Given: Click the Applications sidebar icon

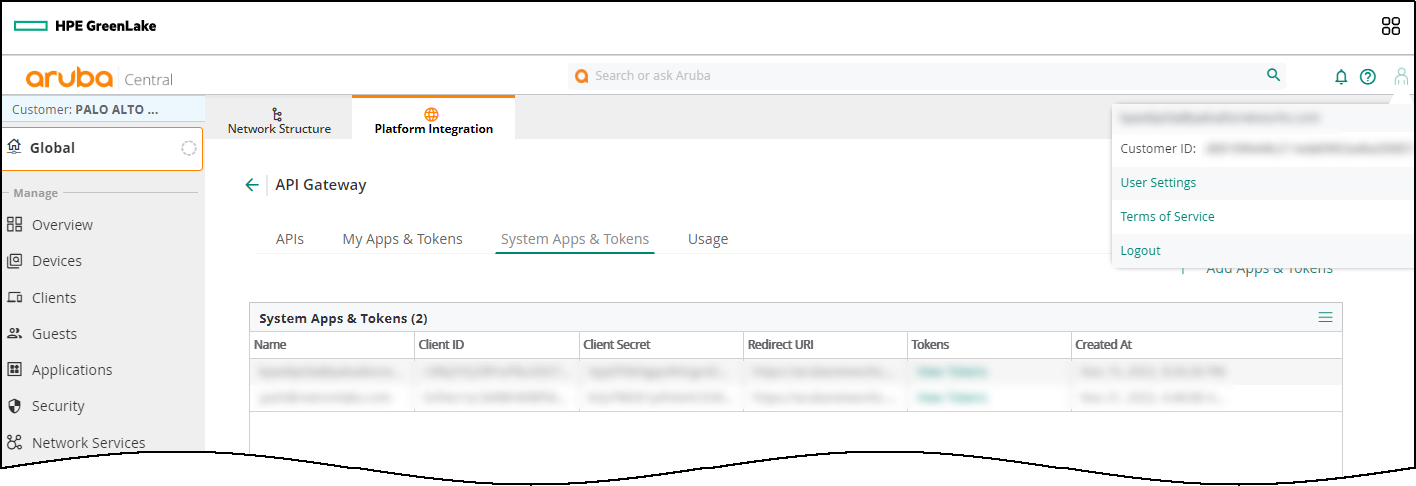Looking at the screenshot, I should pyautogui.click(x=14, y=370).
